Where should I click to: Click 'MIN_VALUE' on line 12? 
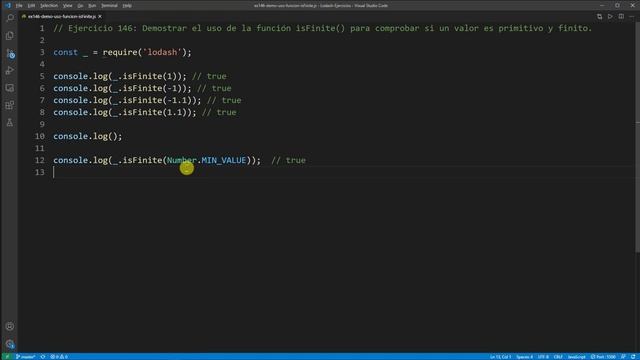(x=224, y=160)
